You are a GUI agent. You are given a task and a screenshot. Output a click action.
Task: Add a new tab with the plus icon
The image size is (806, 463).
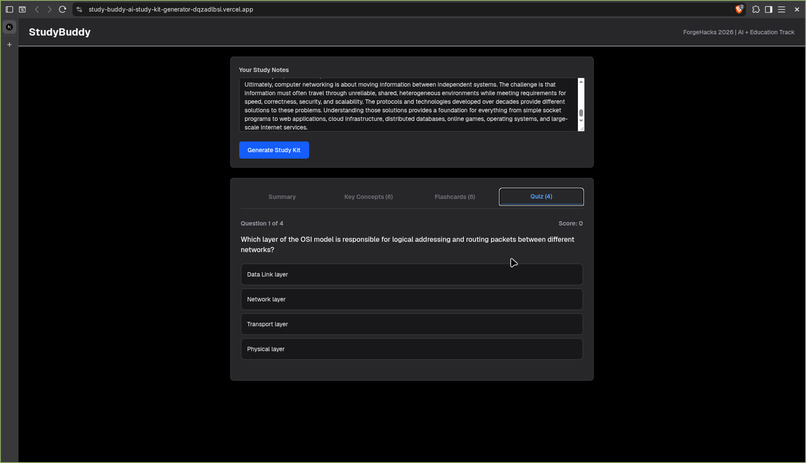9,45
